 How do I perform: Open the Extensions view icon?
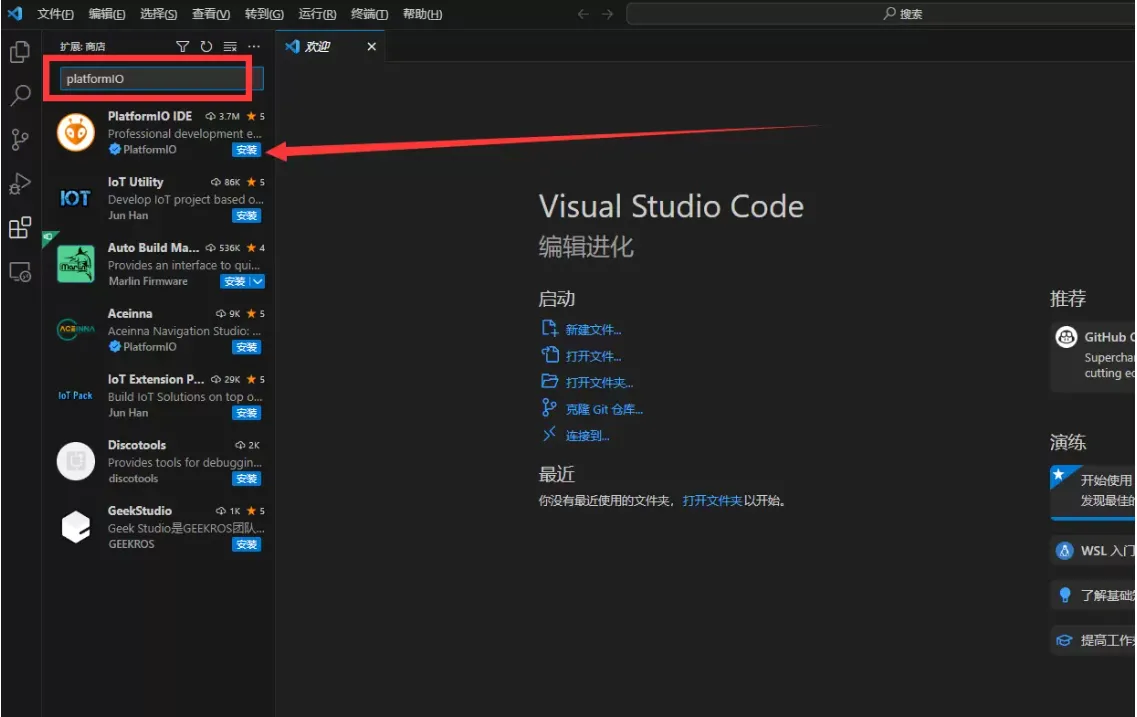[20, 228]
